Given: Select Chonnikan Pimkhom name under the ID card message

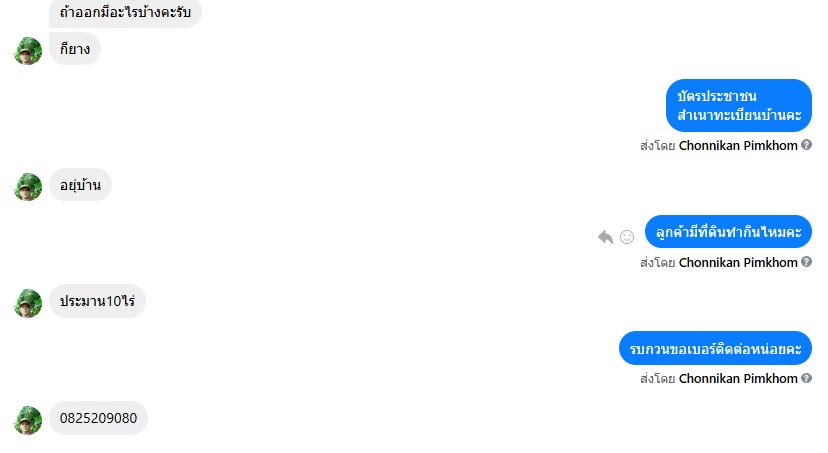Looking at the screenshot, I should 738,145.
